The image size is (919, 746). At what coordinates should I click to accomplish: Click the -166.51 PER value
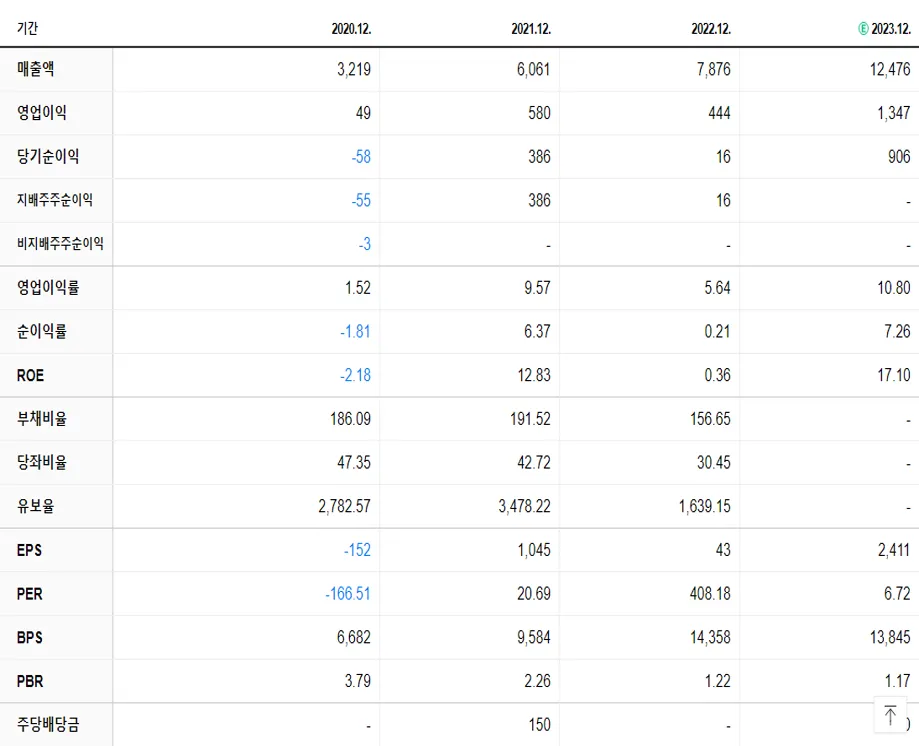(x=348, y=594)
